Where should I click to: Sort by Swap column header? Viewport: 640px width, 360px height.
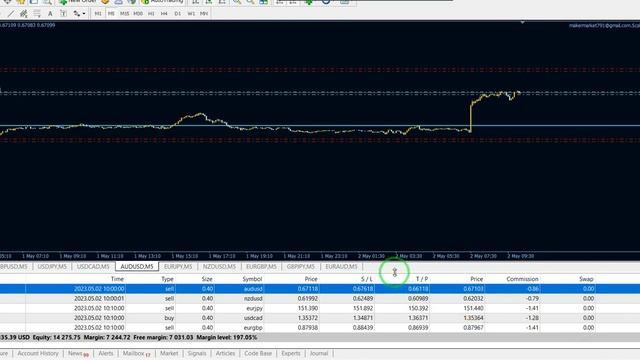tap(586, 279)
